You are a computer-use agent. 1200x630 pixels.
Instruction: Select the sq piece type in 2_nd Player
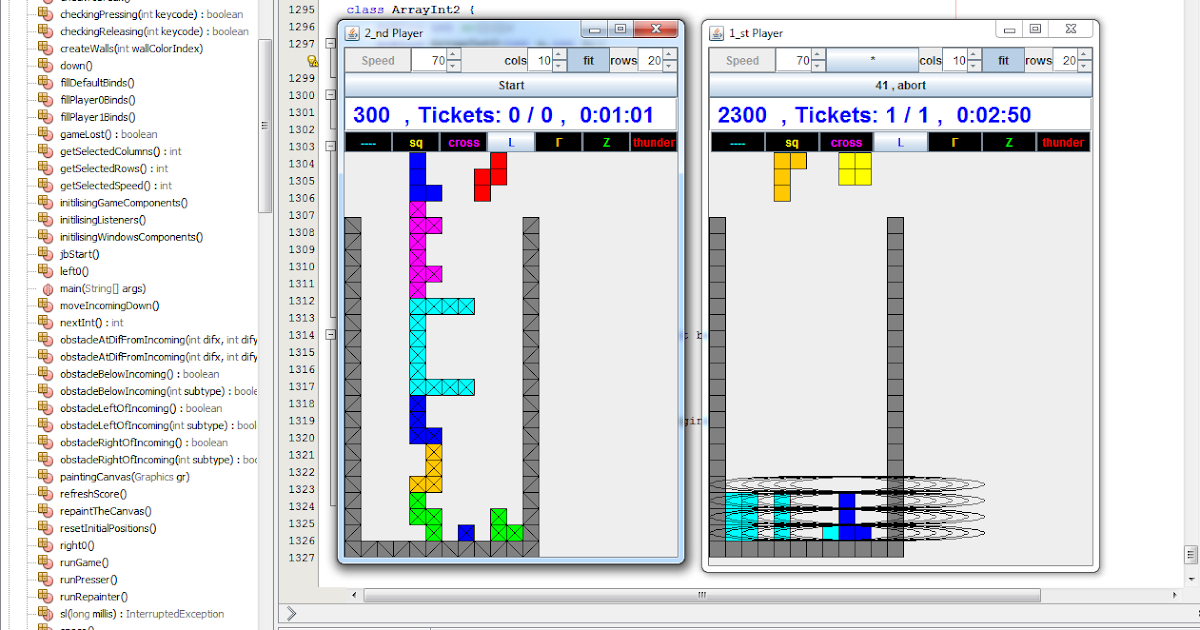point(416,142)
